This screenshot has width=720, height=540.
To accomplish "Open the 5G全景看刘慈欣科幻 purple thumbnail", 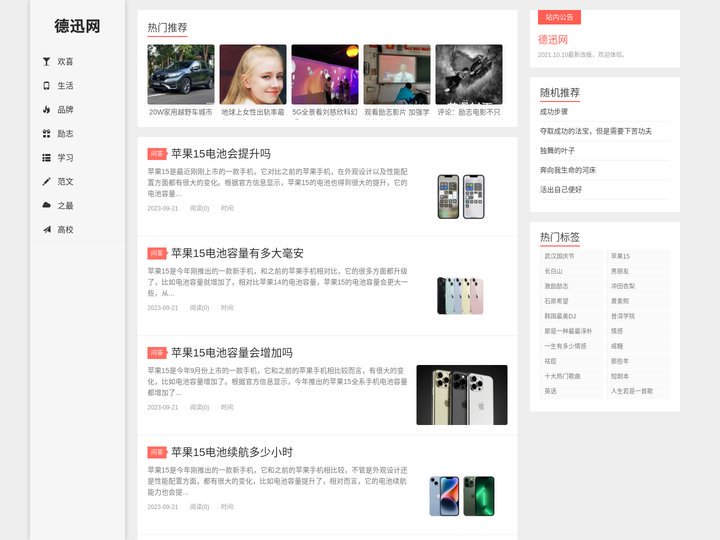I will 325,74.
